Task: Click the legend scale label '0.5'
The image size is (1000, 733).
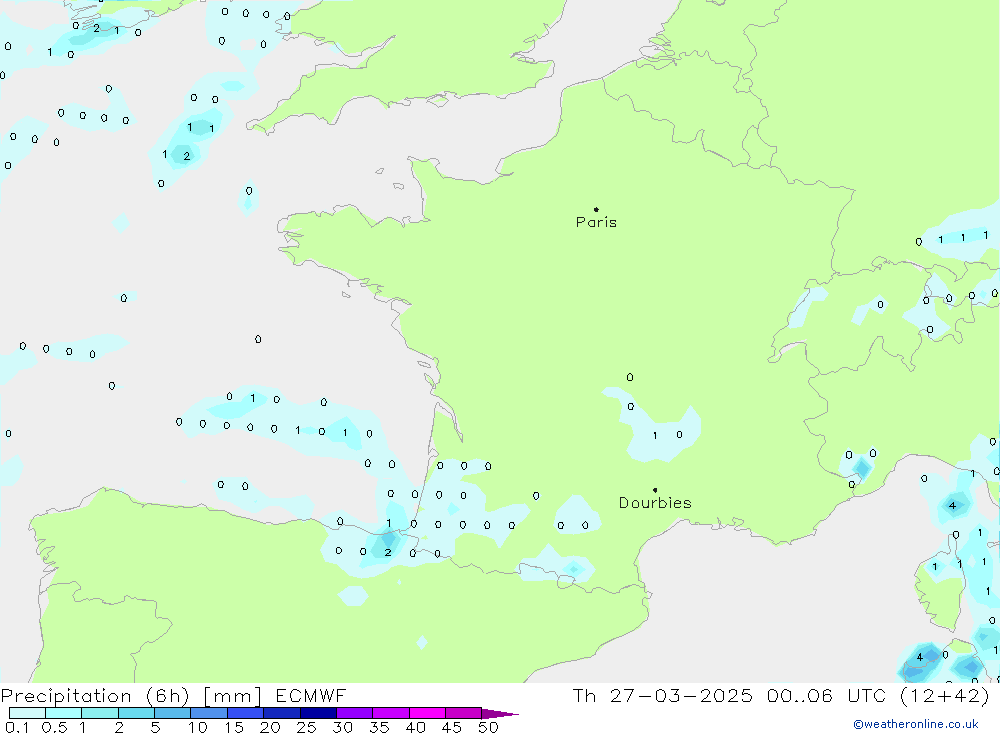Action: point(54,727)
